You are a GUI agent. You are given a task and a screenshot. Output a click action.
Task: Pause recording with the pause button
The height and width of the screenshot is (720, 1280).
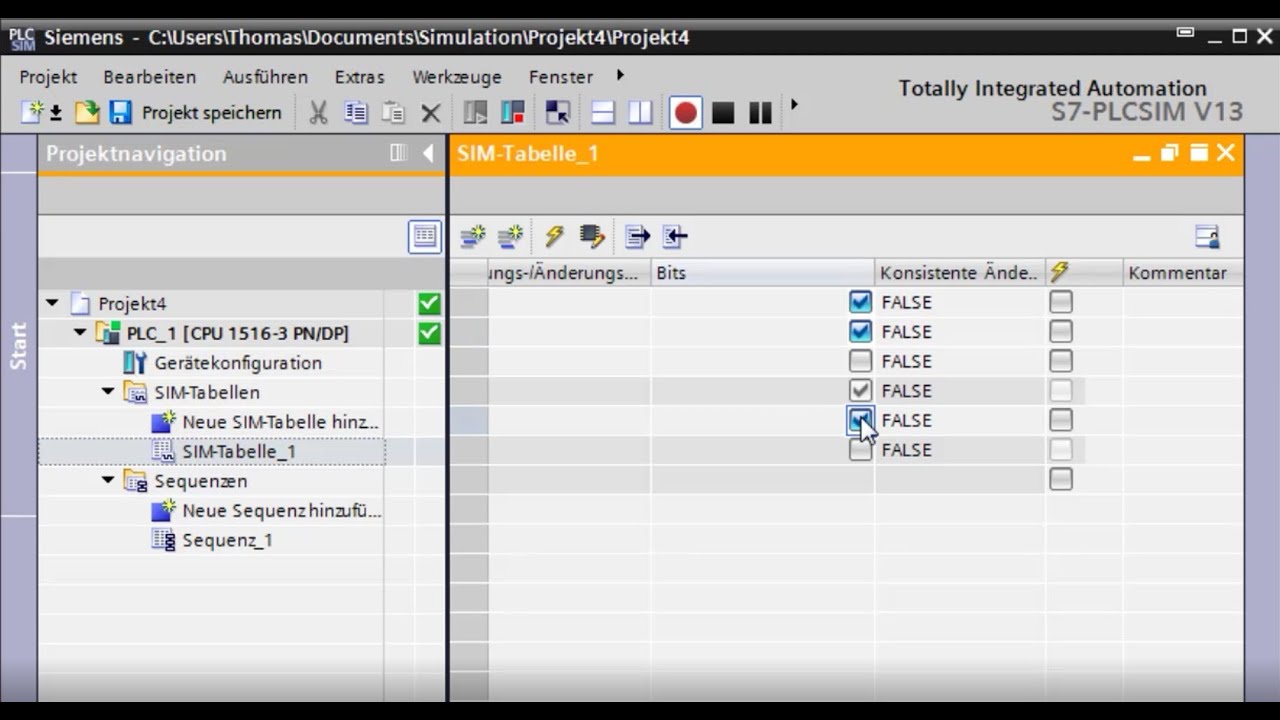[x=760, y=113]
